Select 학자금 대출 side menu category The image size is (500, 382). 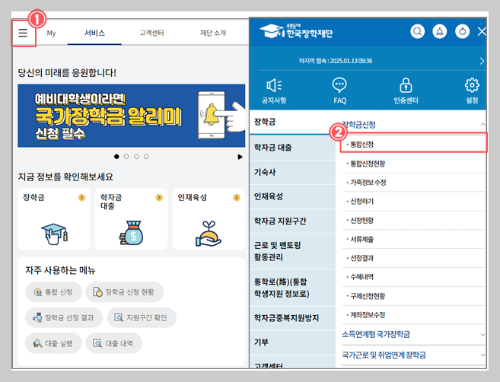point(293,147)
